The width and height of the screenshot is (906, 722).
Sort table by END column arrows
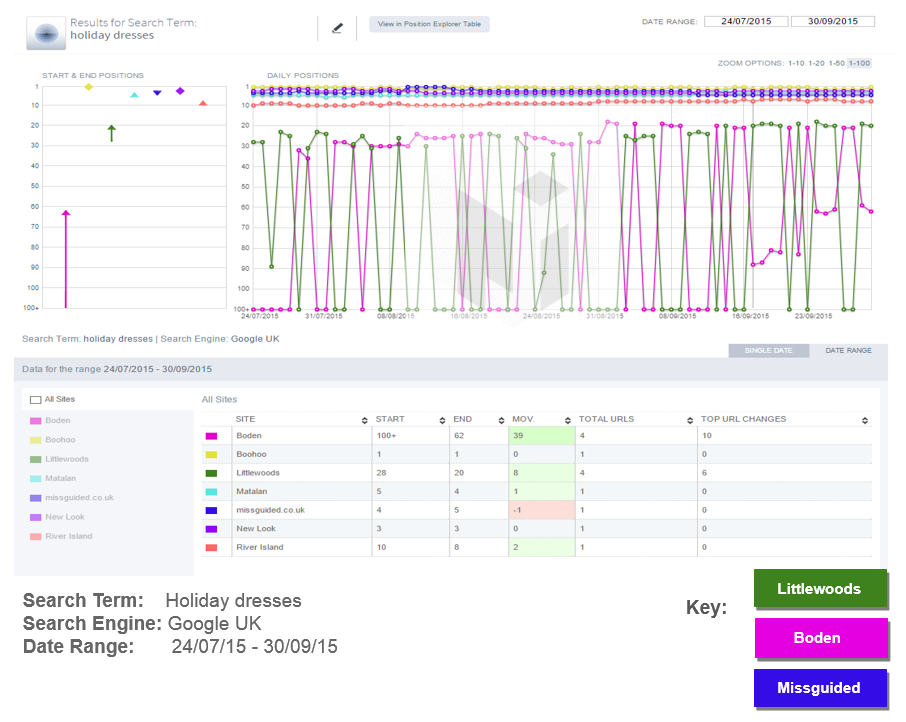tap(501, 420)
